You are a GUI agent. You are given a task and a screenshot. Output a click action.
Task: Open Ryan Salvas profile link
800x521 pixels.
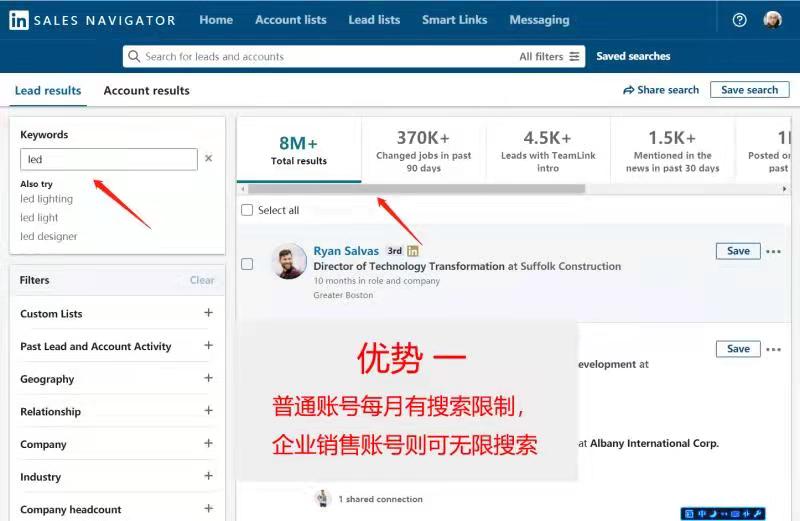point(346,251)
